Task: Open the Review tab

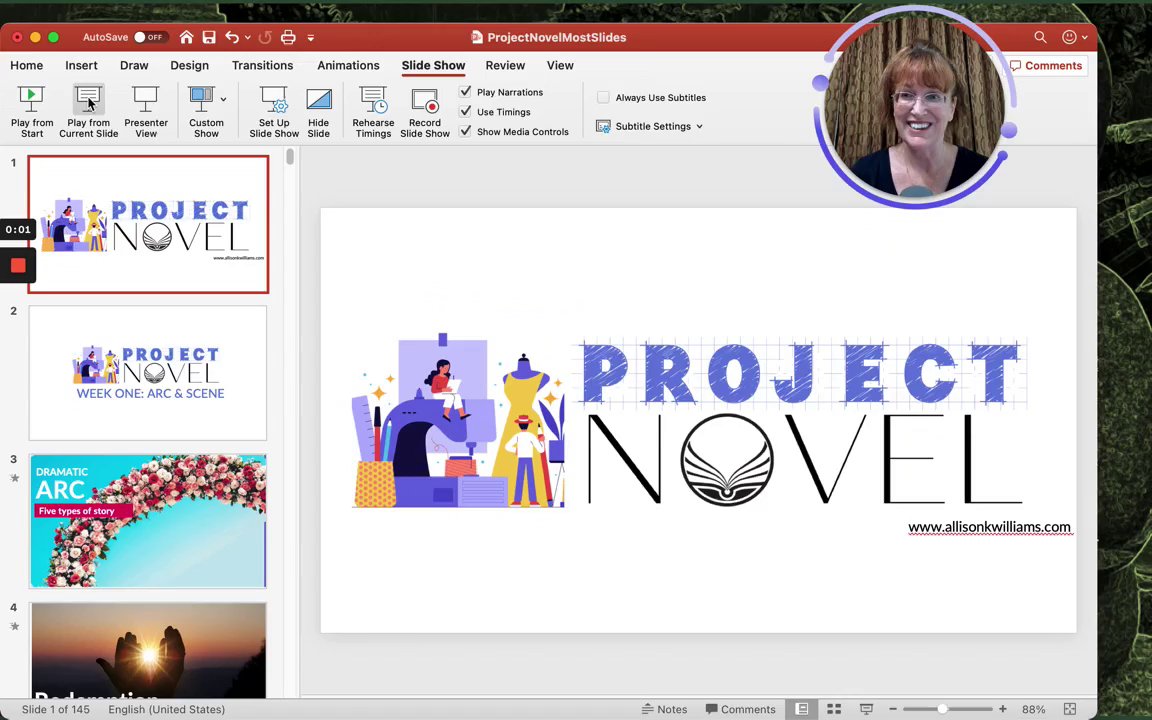Action: click(x=505, y=65)
